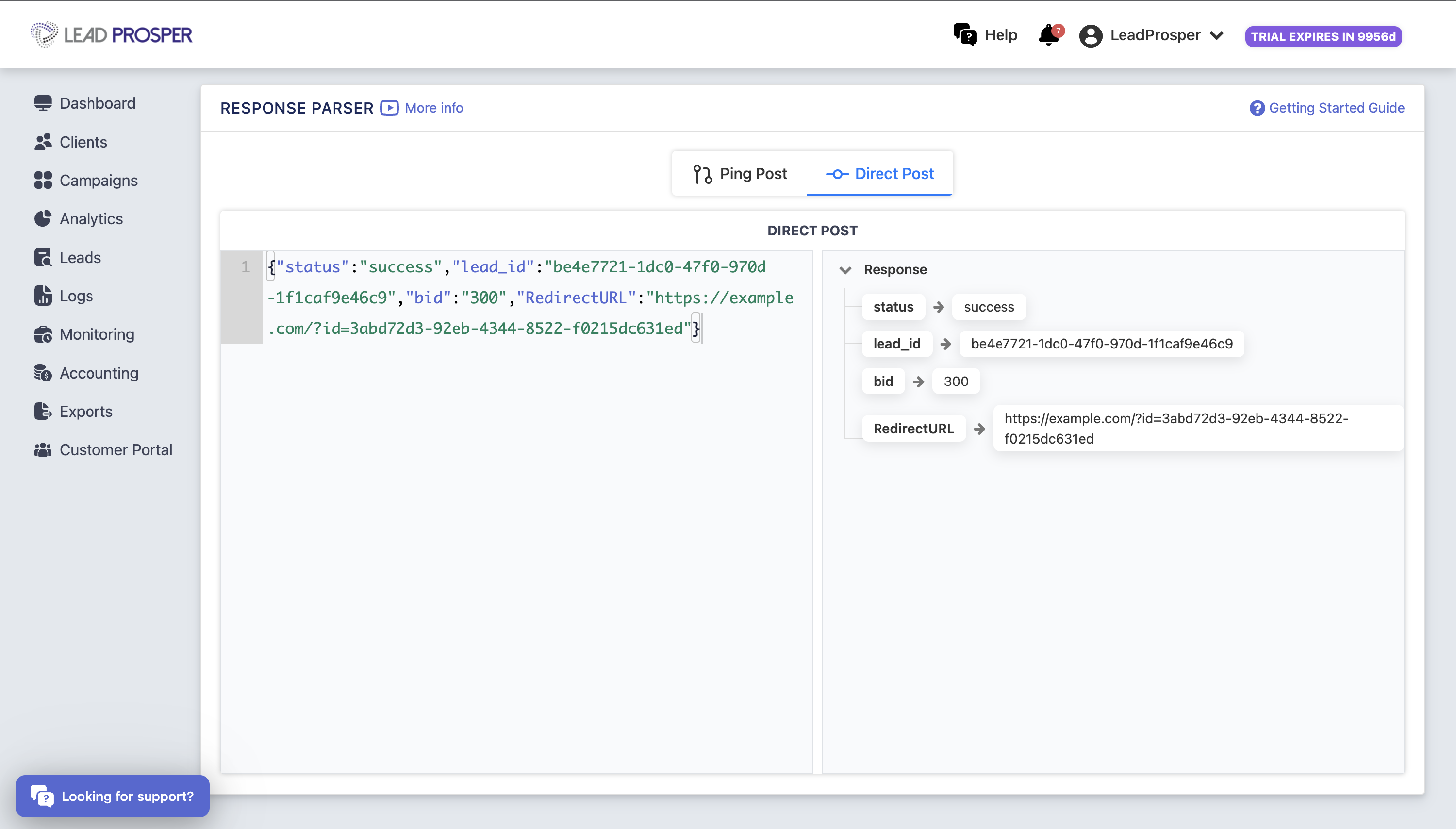Open the LeadProsper account dropdown
Viewport: 1456px width, 829px height.
[1152, 35]
